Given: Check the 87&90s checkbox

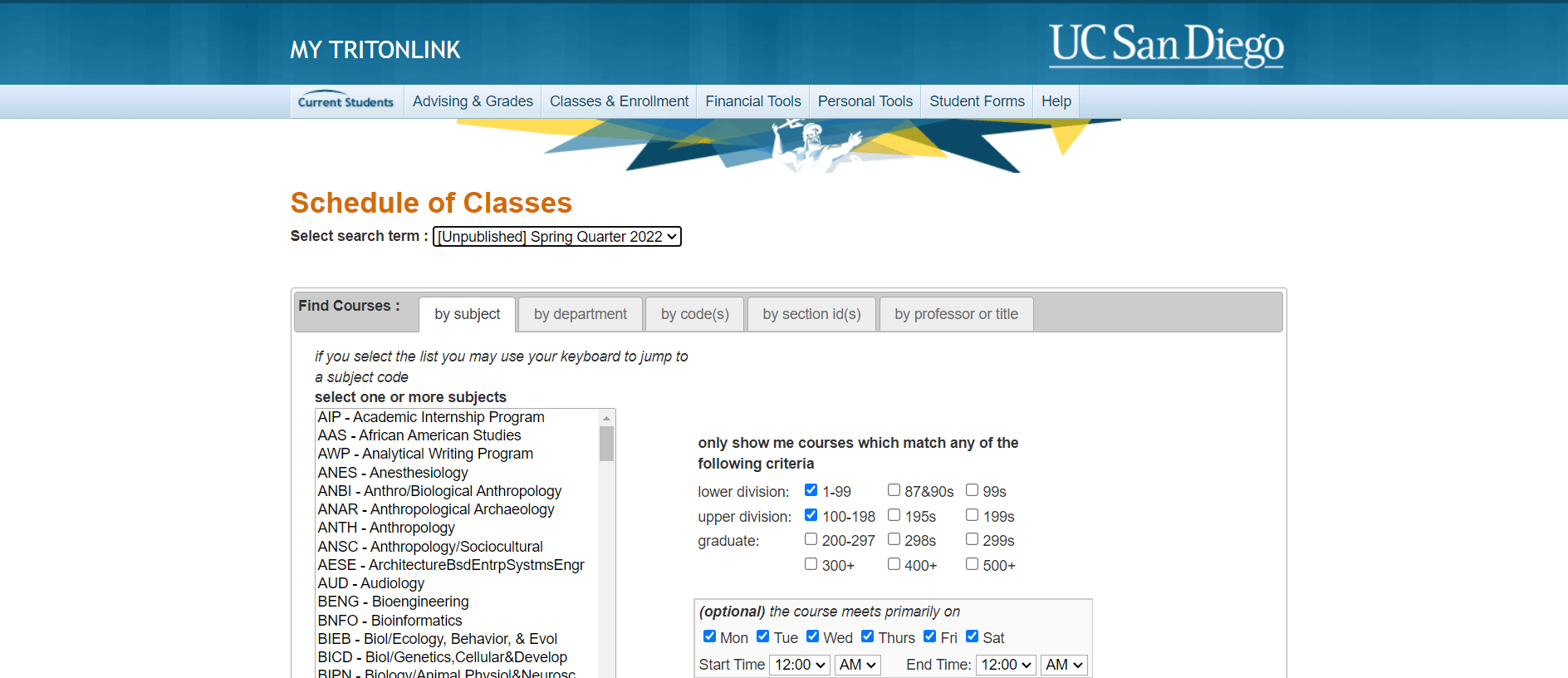Looking at the screenshot, I should (x=894, y=490).
